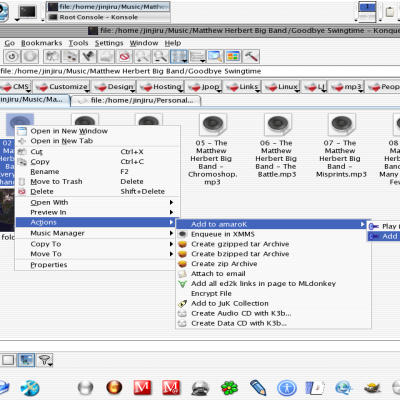This screenshot has height=400, width=400.
Task: Choose Open in New Tab
Action: coord(97,141)
